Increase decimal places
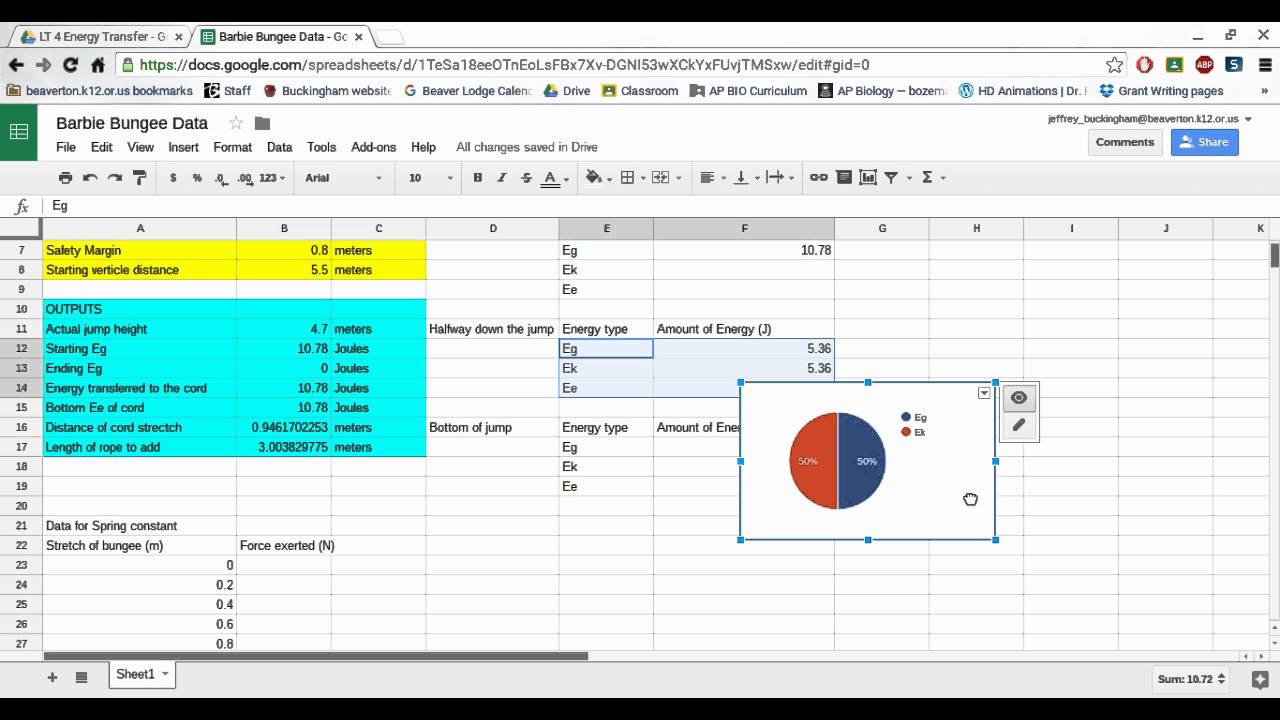 coord(245,178)
